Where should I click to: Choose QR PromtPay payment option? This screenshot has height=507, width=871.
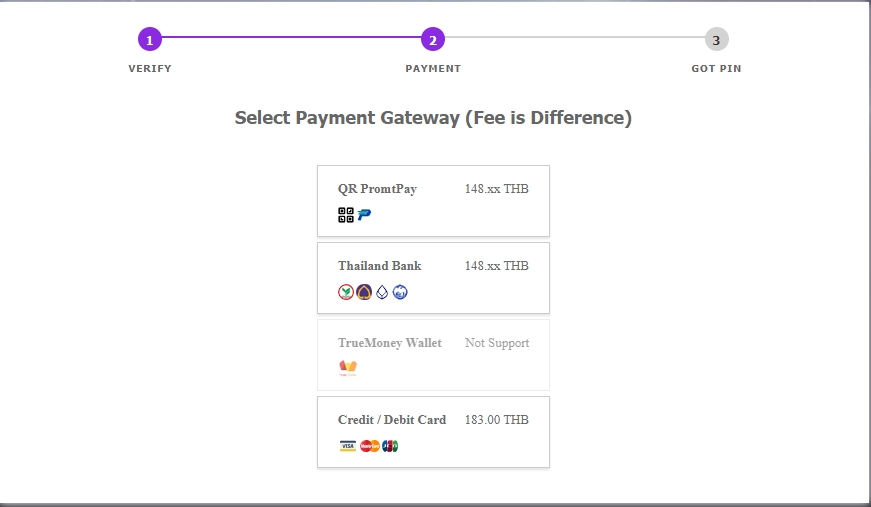pyautogui.click(x=433, y=201)
